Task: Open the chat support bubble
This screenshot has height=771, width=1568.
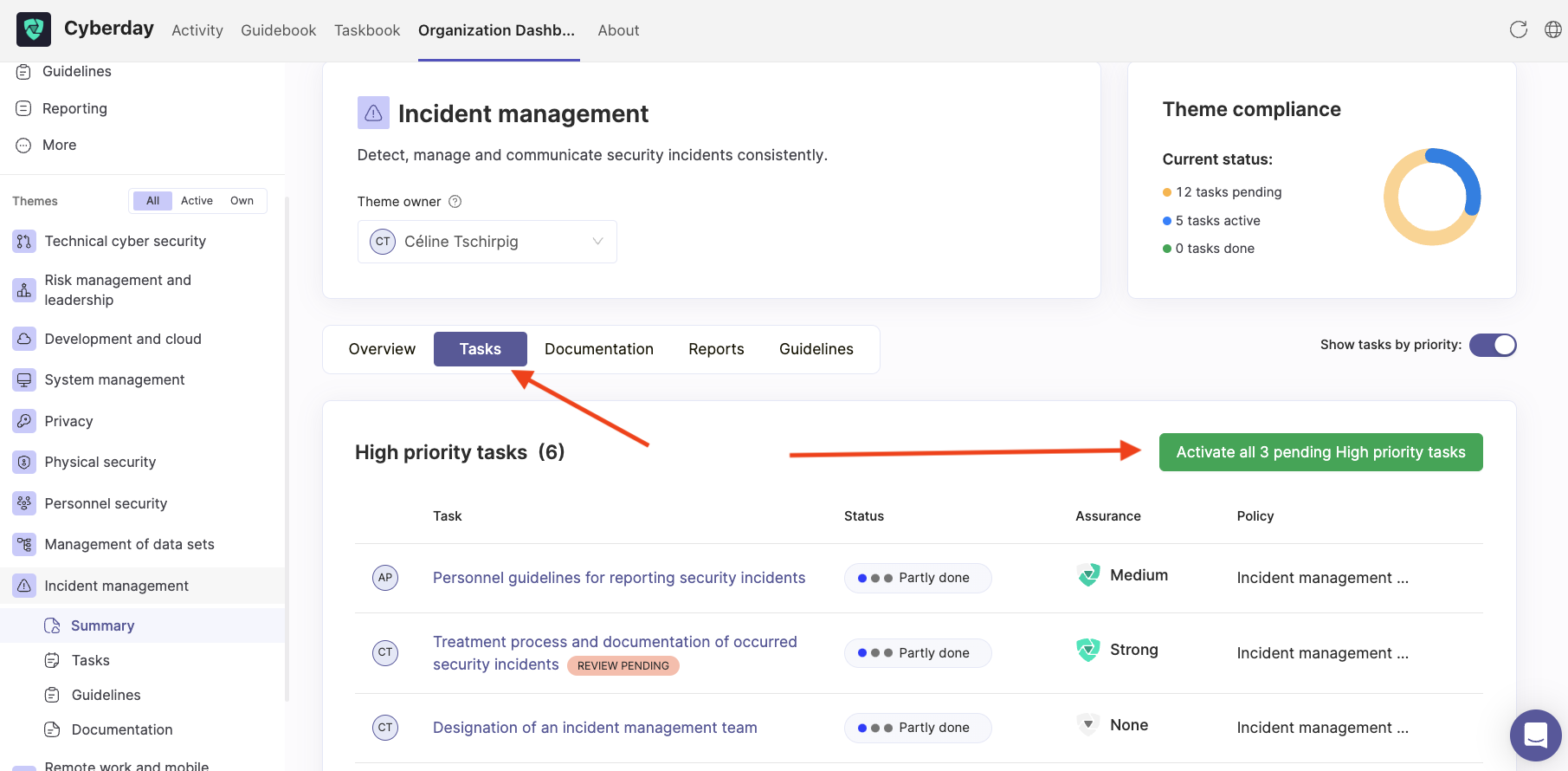Action: tap(1536, 735)
